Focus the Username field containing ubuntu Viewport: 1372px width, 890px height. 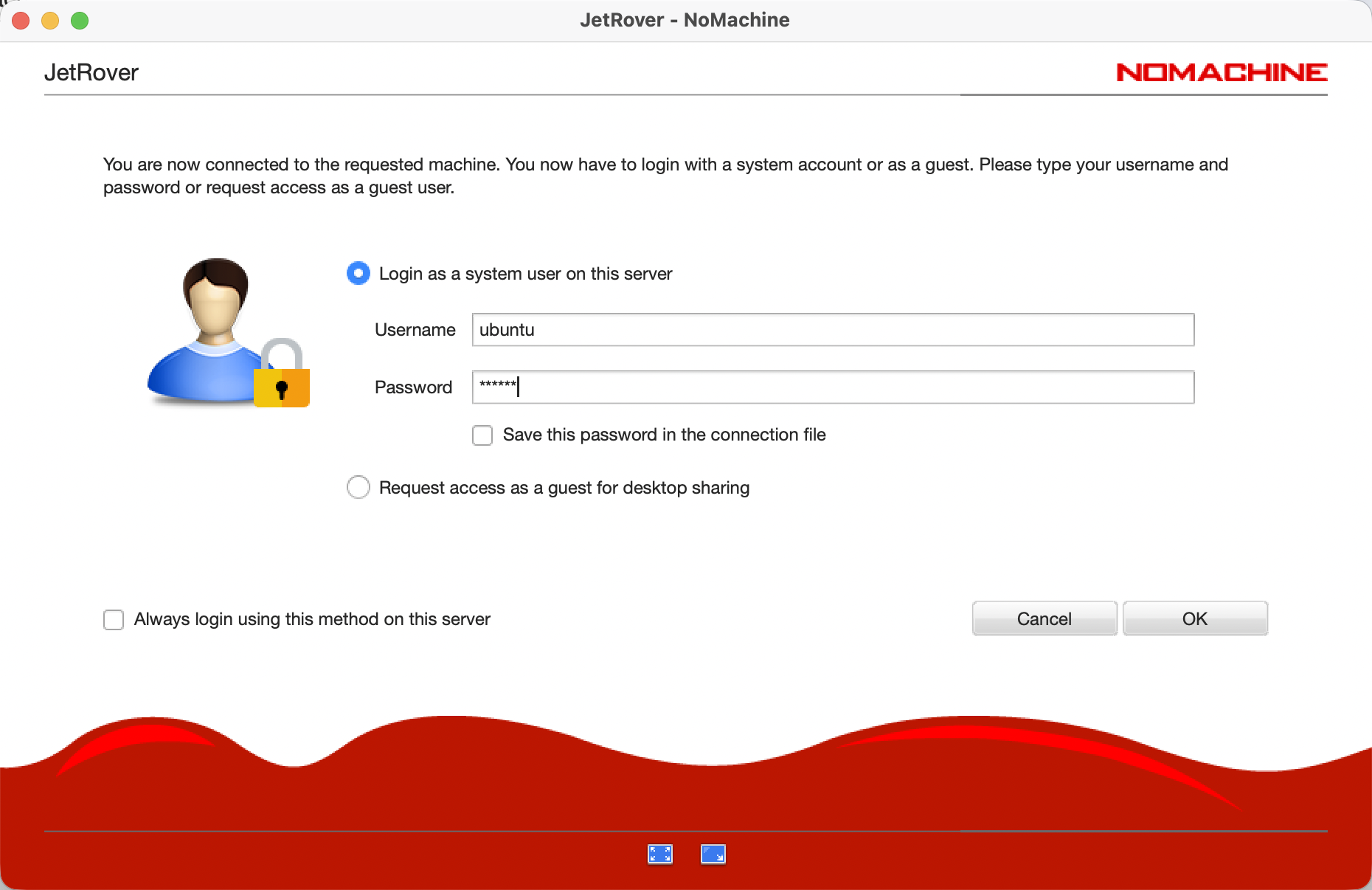(833, 330)
